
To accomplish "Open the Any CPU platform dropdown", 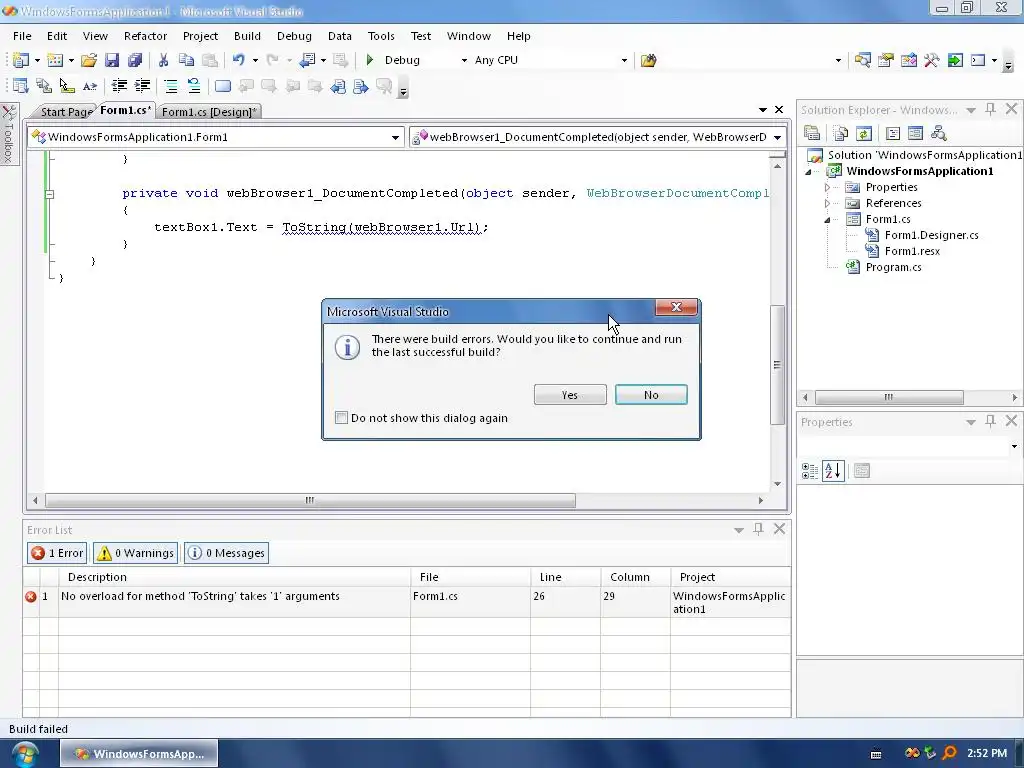I will click(x=624, y=60).
